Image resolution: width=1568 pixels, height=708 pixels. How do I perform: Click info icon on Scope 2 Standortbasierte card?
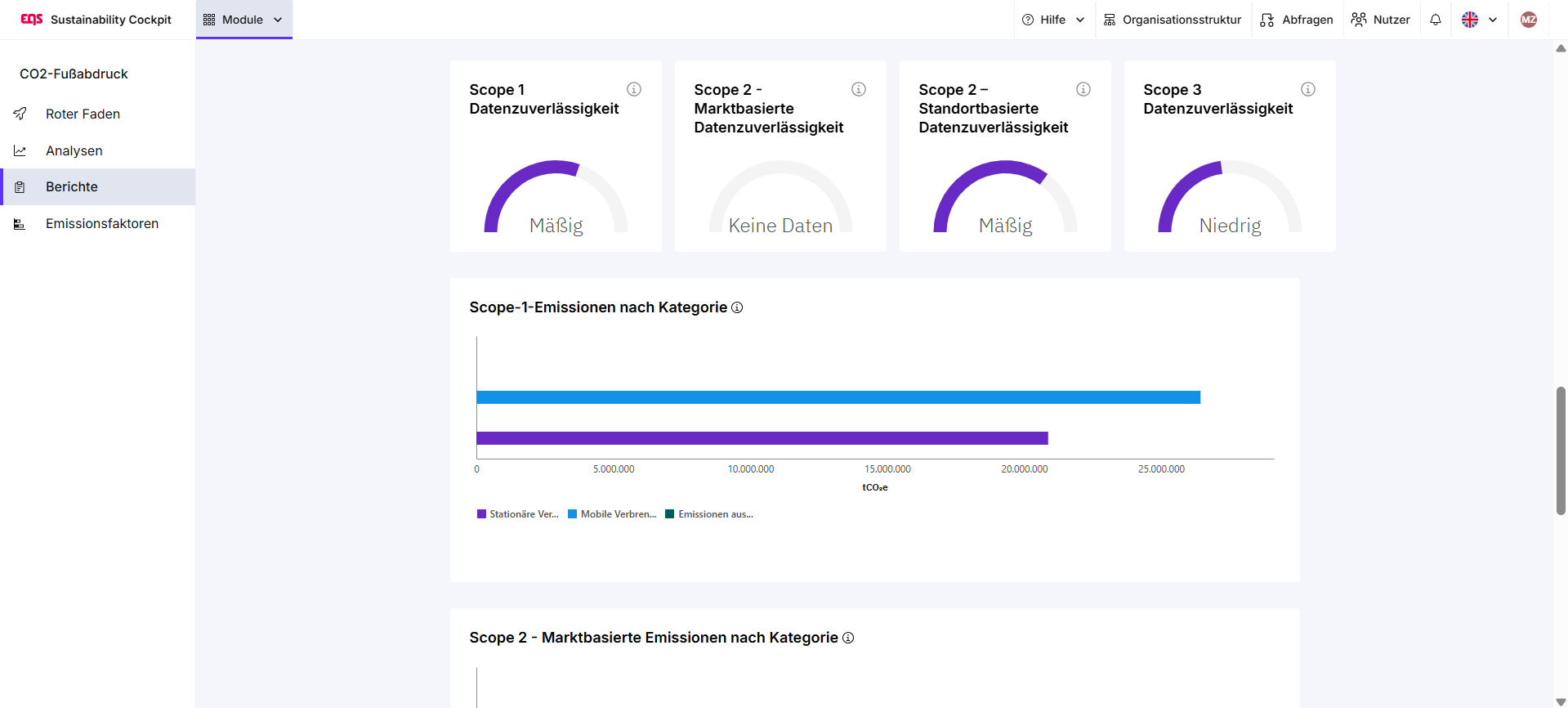(x=1083, y=89)
